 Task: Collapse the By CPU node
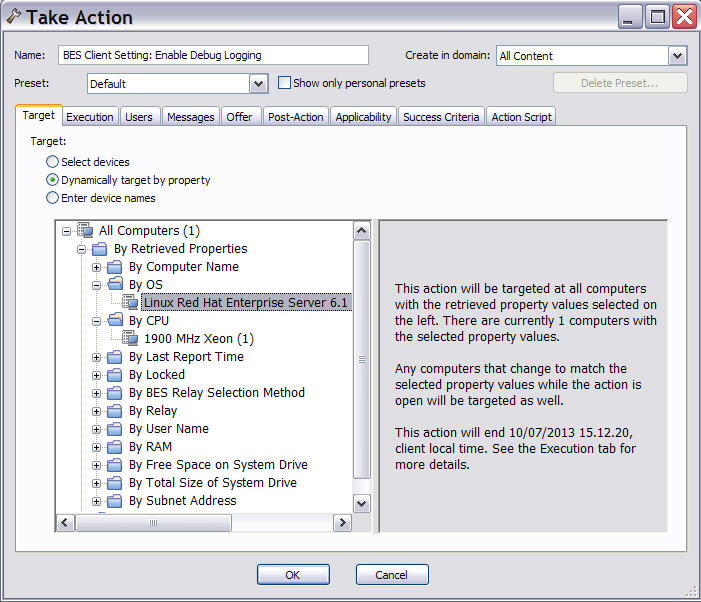point(97,321)
